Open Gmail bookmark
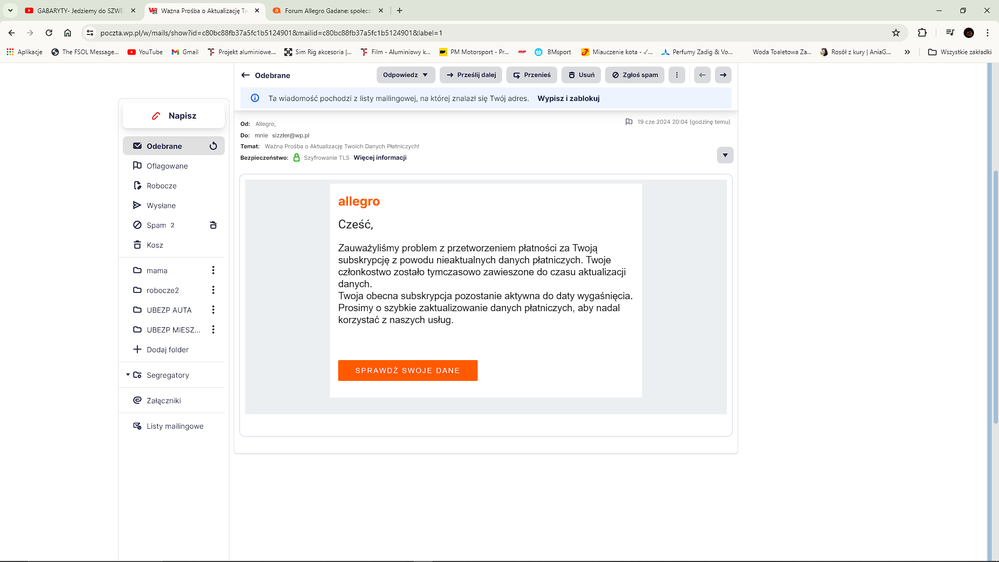This screenshot has width=999, height=562. [x=185, y=52]
